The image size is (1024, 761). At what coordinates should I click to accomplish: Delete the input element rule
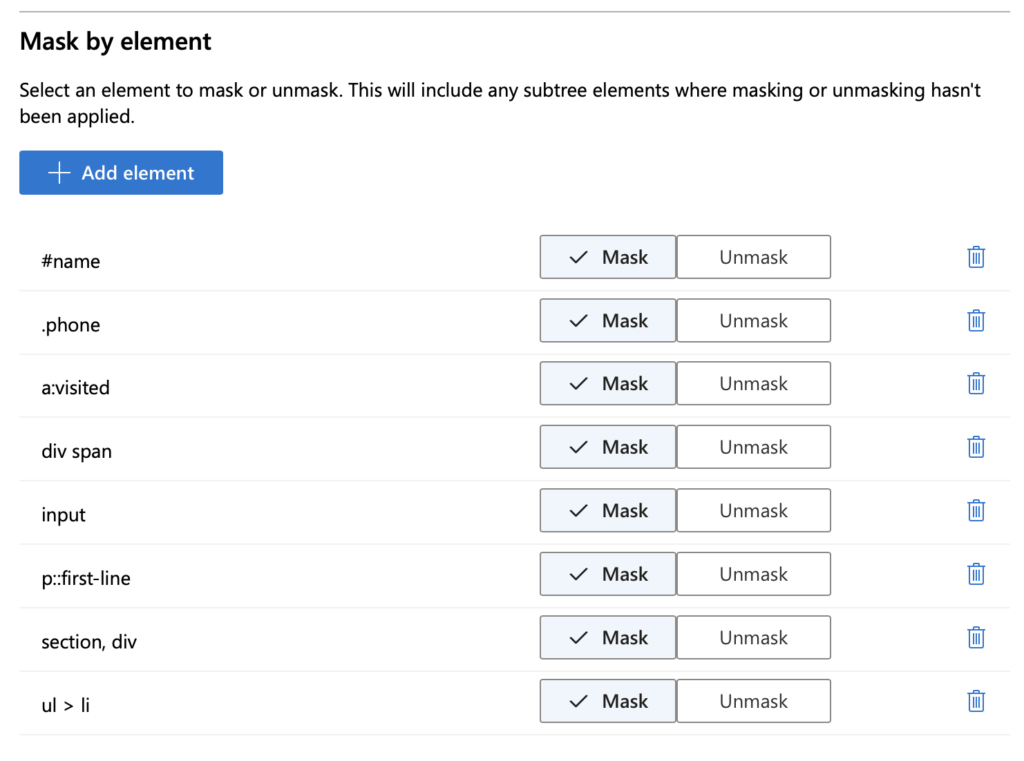[976, 511]
